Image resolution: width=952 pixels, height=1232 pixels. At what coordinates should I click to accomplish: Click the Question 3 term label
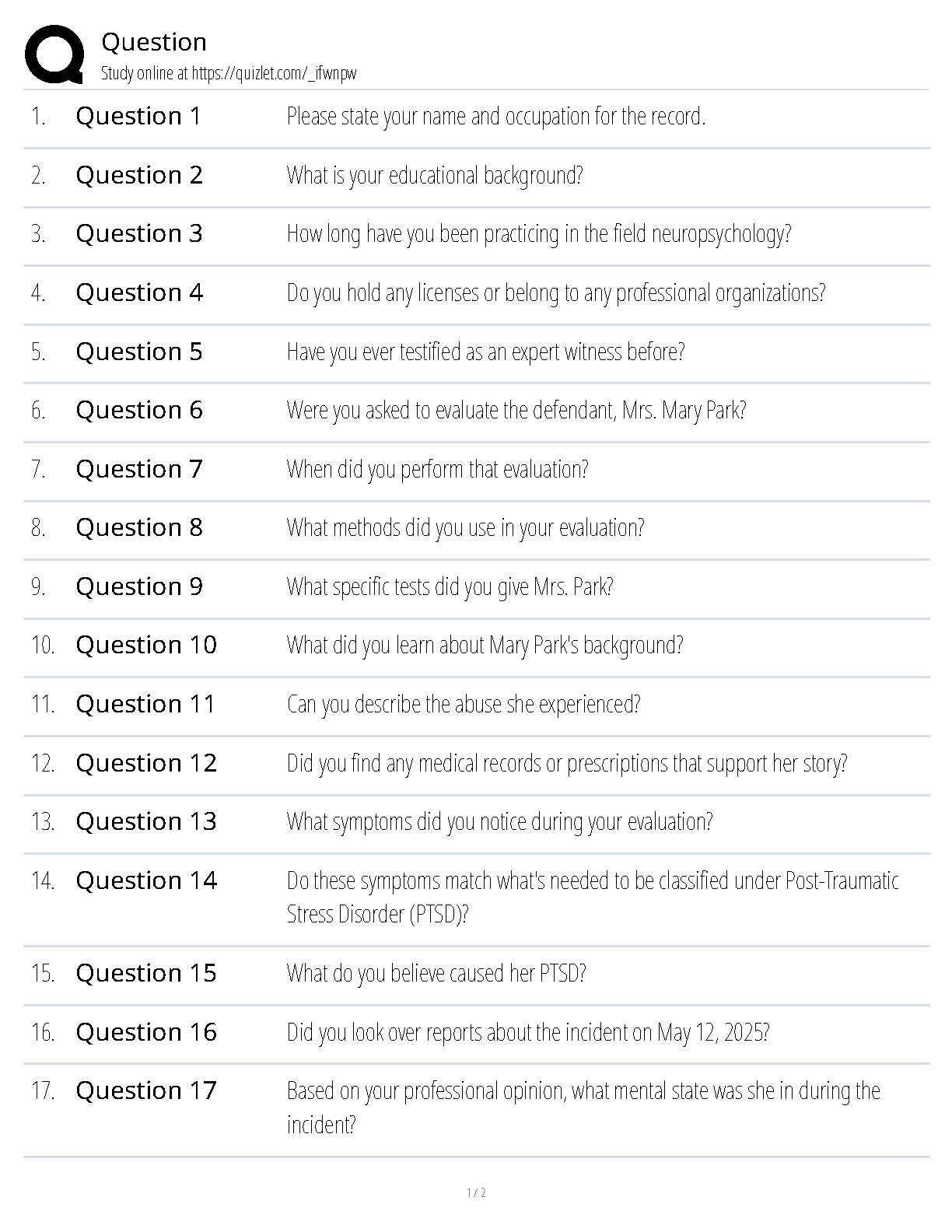(x=139, y=233)
